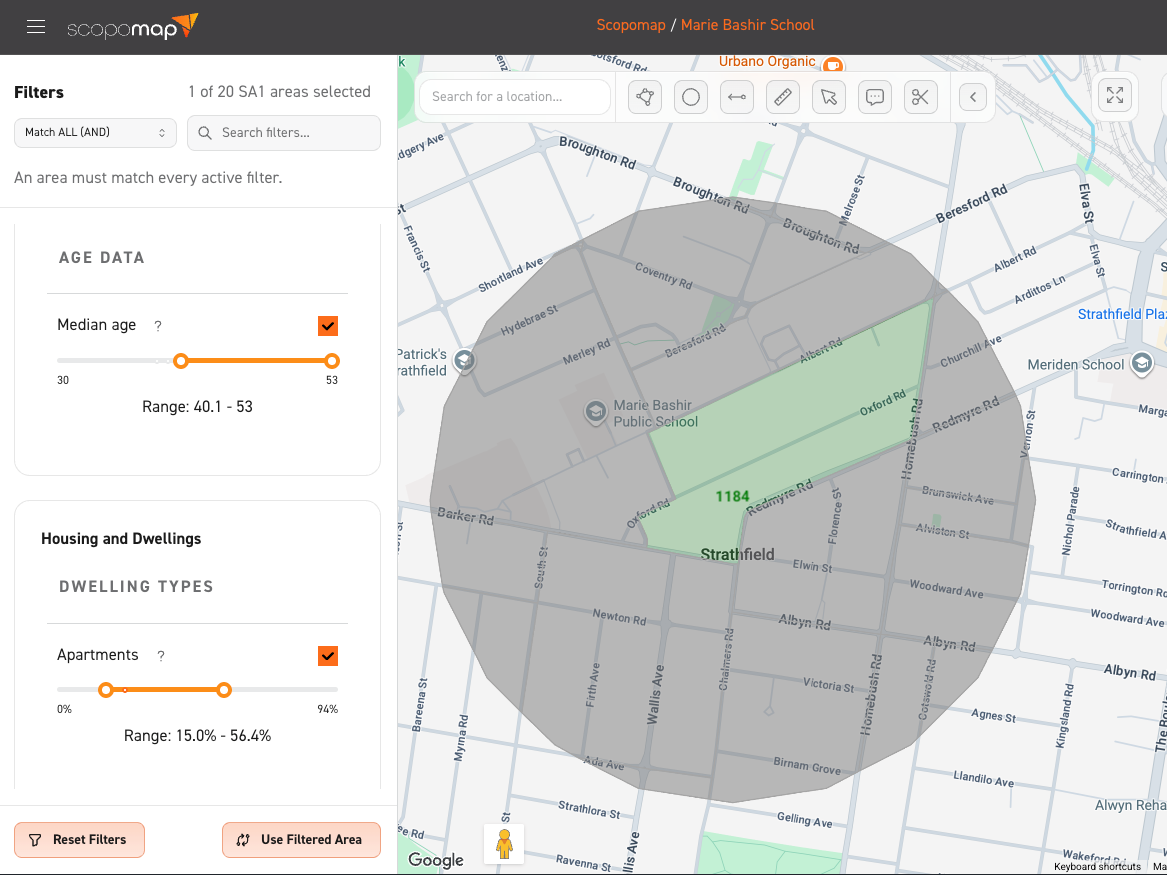Click the '1 of 20 SA1 areas selected' text
The width and height of the screenshot is (1167, 875).
point(279,92)
